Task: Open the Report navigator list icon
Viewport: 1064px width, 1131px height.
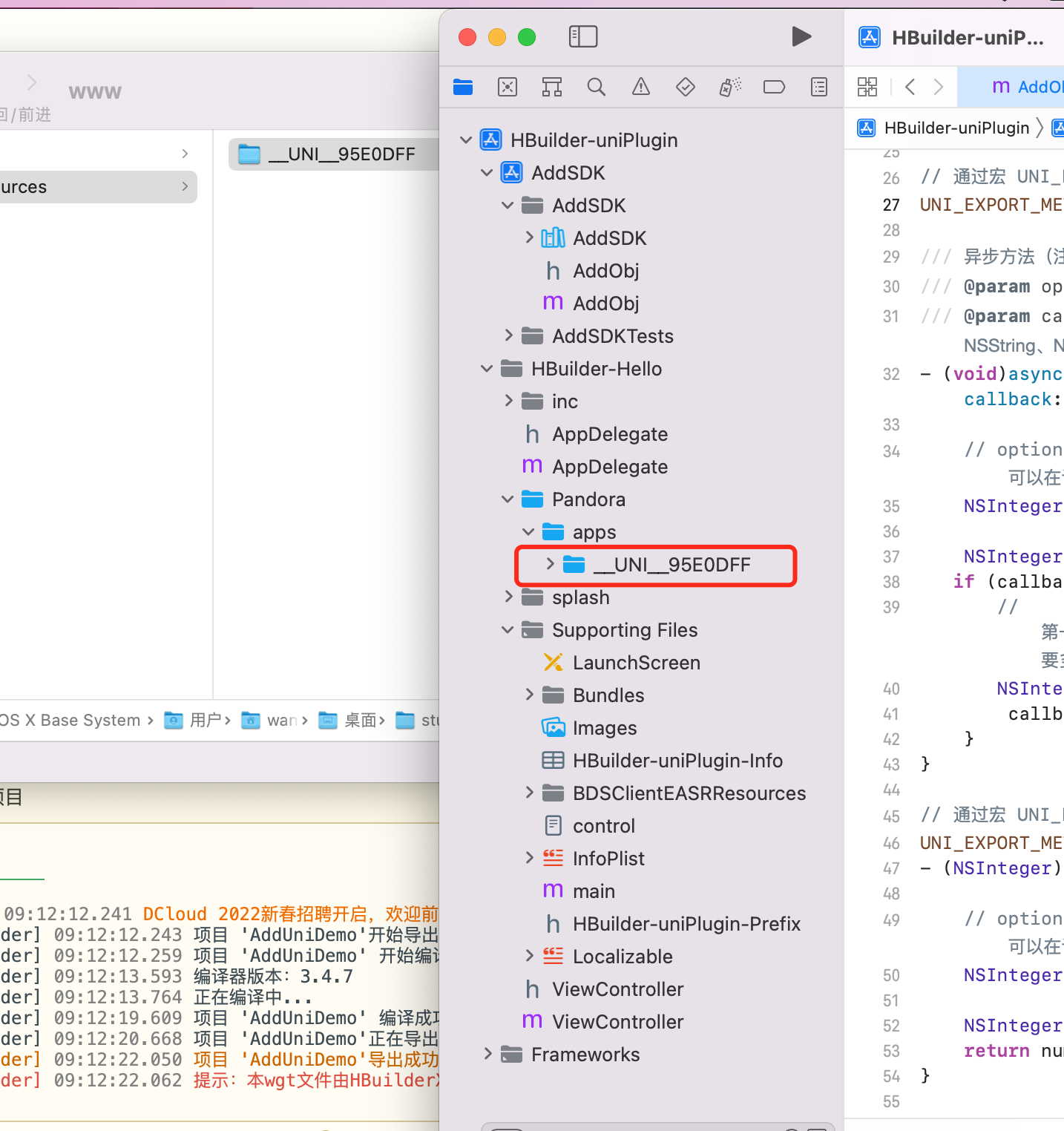Action: click(x=818, y=87)
